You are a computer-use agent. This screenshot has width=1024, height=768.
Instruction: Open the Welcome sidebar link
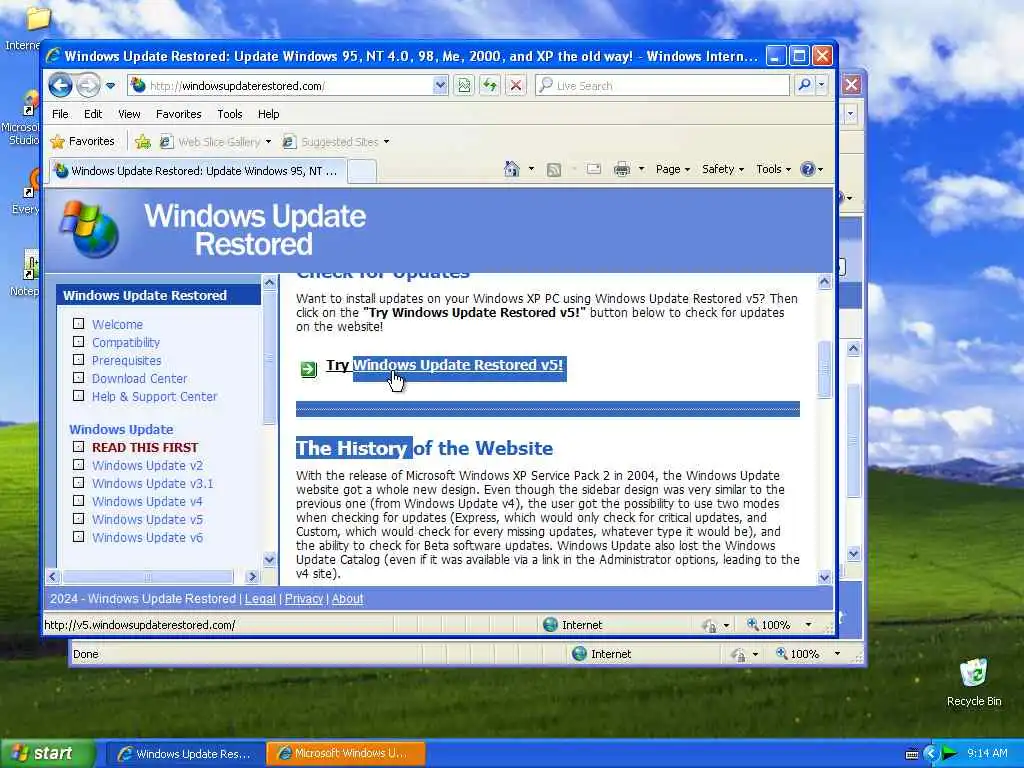tap(117, 324)
